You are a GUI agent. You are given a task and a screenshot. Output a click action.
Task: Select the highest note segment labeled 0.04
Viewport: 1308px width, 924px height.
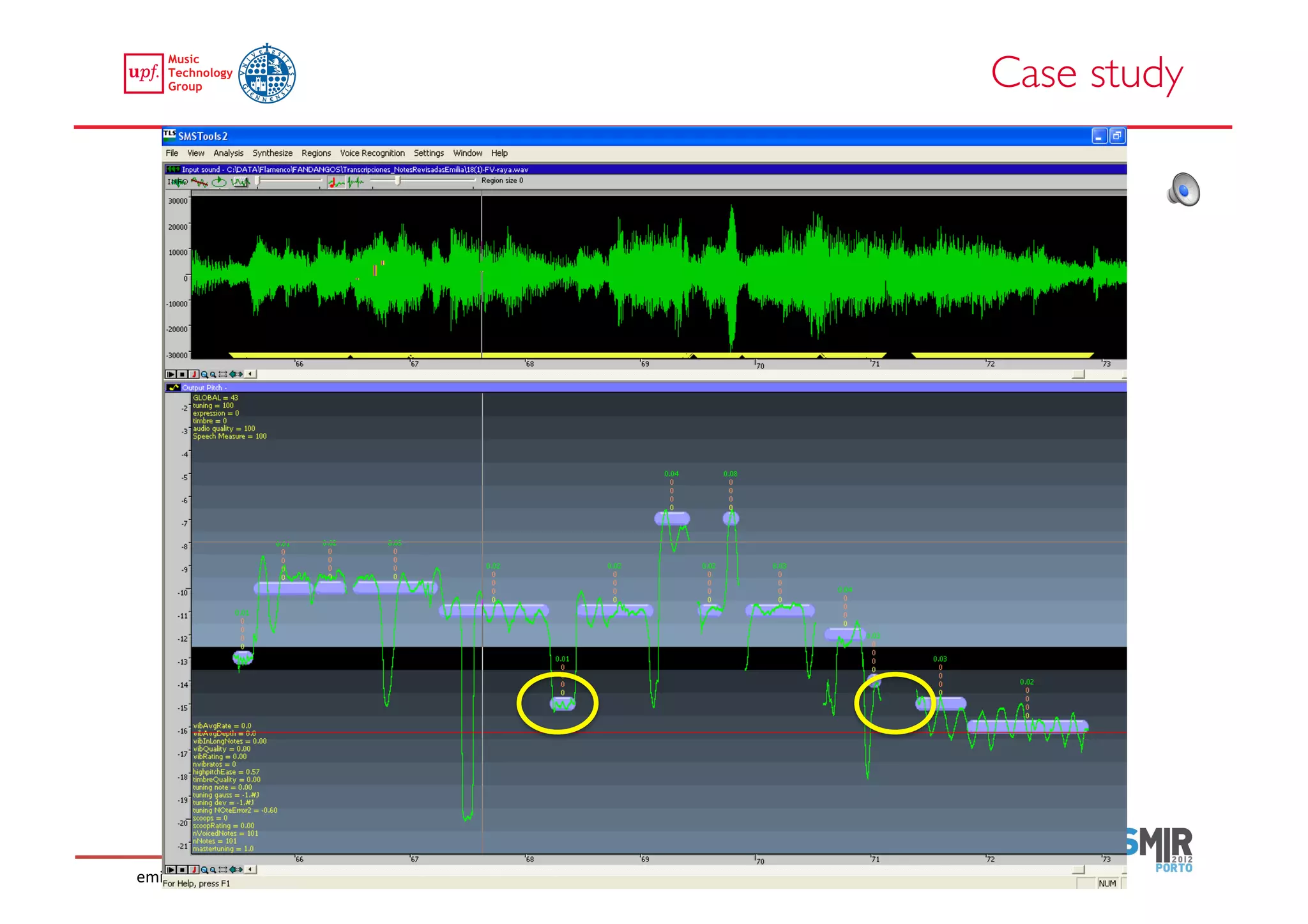coord(672,519)
